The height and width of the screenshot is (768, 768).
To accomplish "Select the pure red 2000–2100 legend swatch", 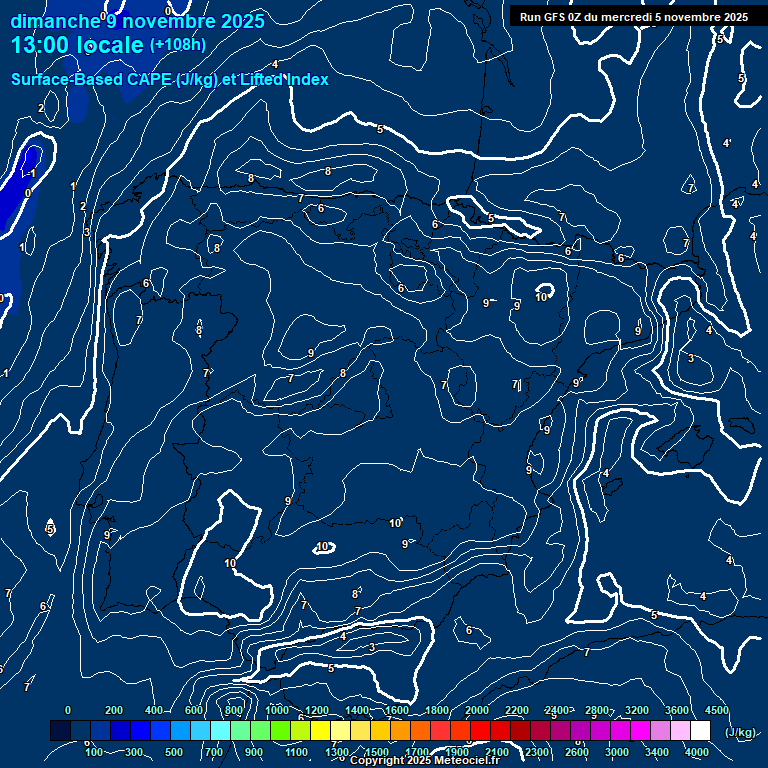I will pos(480,730).
